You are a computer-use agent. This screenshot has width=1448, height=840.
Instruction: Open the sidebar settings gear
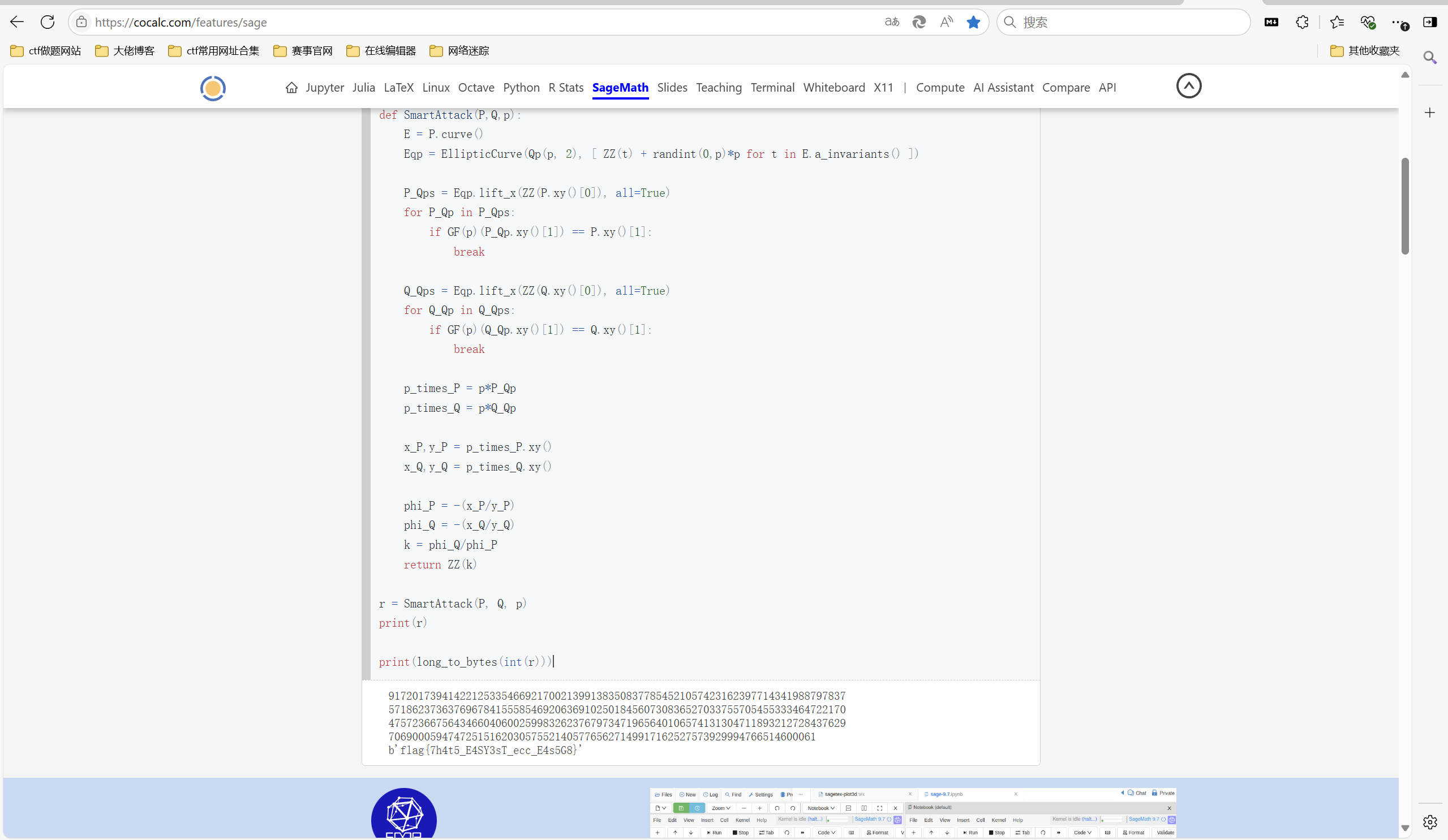1430,822
